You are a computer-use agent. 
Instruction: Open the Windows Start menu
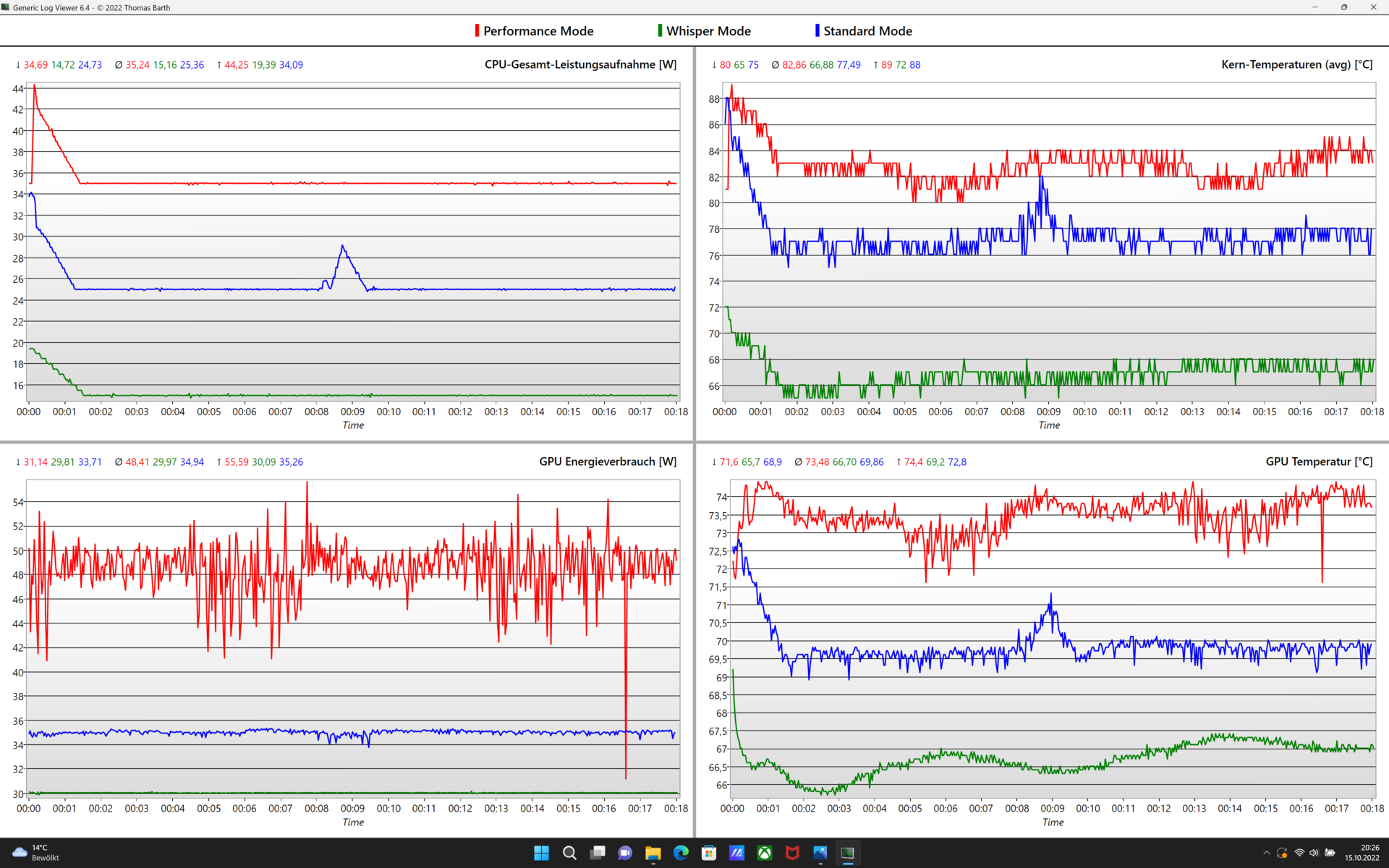tap(541, 854)
